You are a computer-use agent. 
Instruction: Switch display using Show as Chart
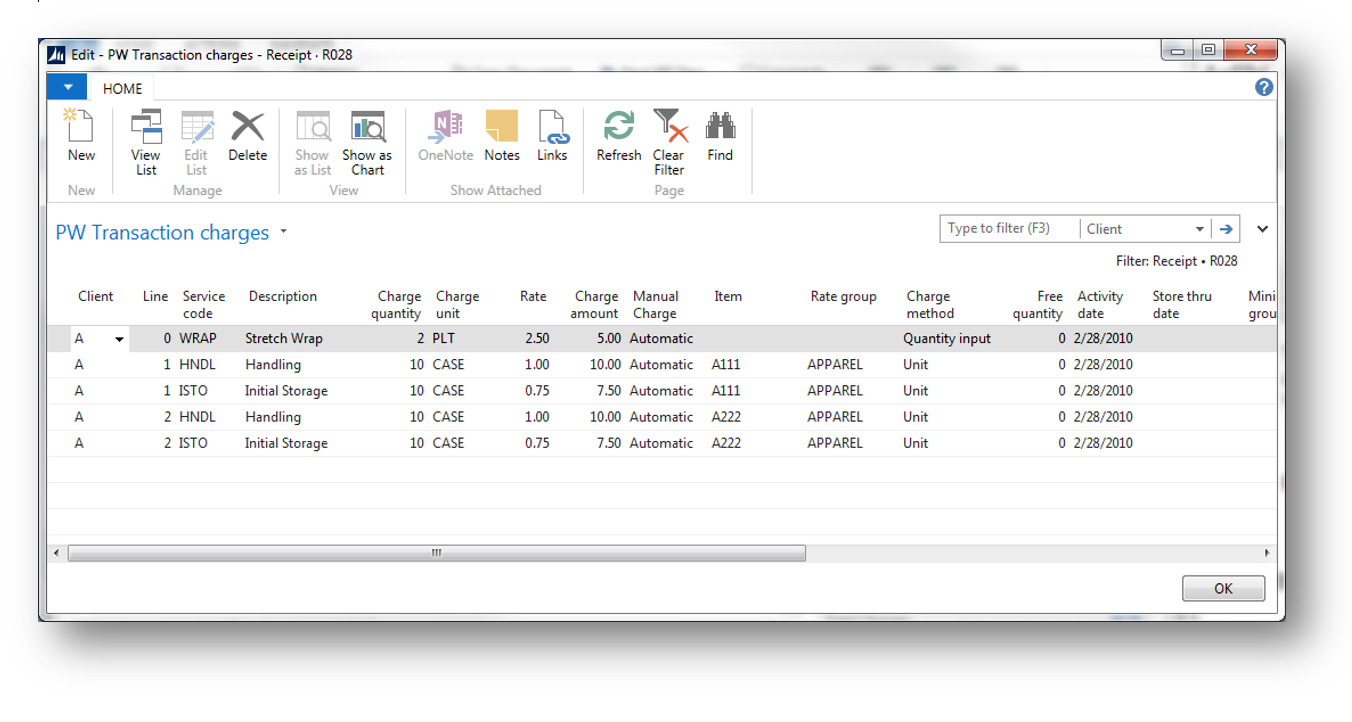point(366,135)
